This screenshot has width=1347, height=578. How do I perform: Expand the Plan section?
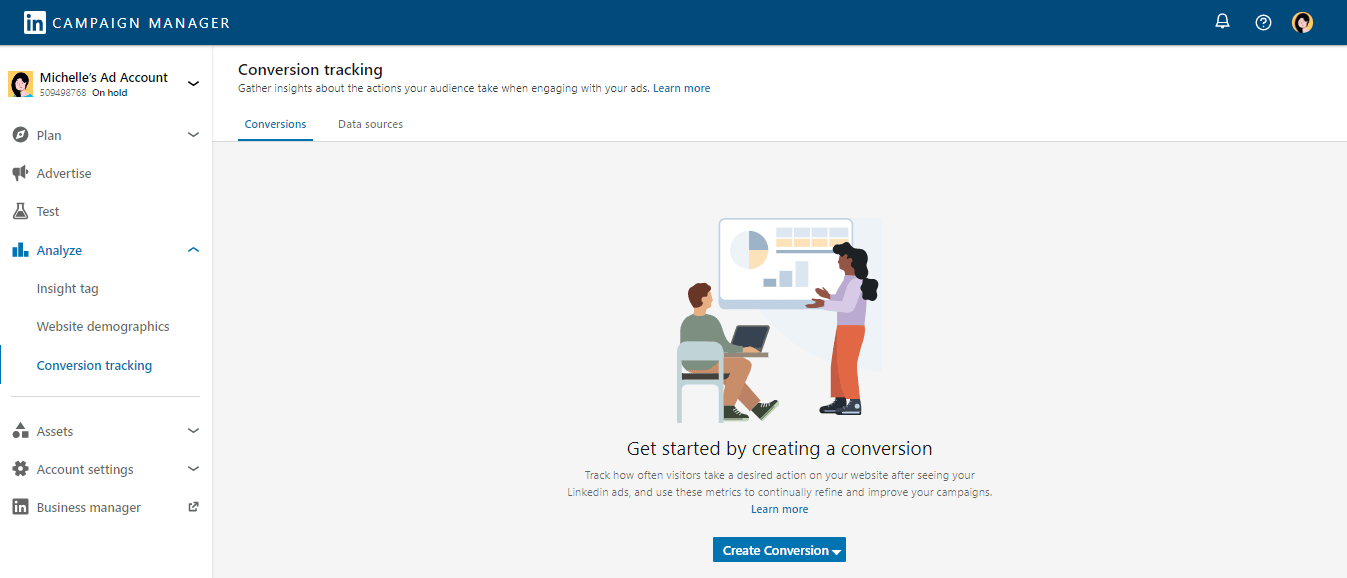(x=192, y=134)
